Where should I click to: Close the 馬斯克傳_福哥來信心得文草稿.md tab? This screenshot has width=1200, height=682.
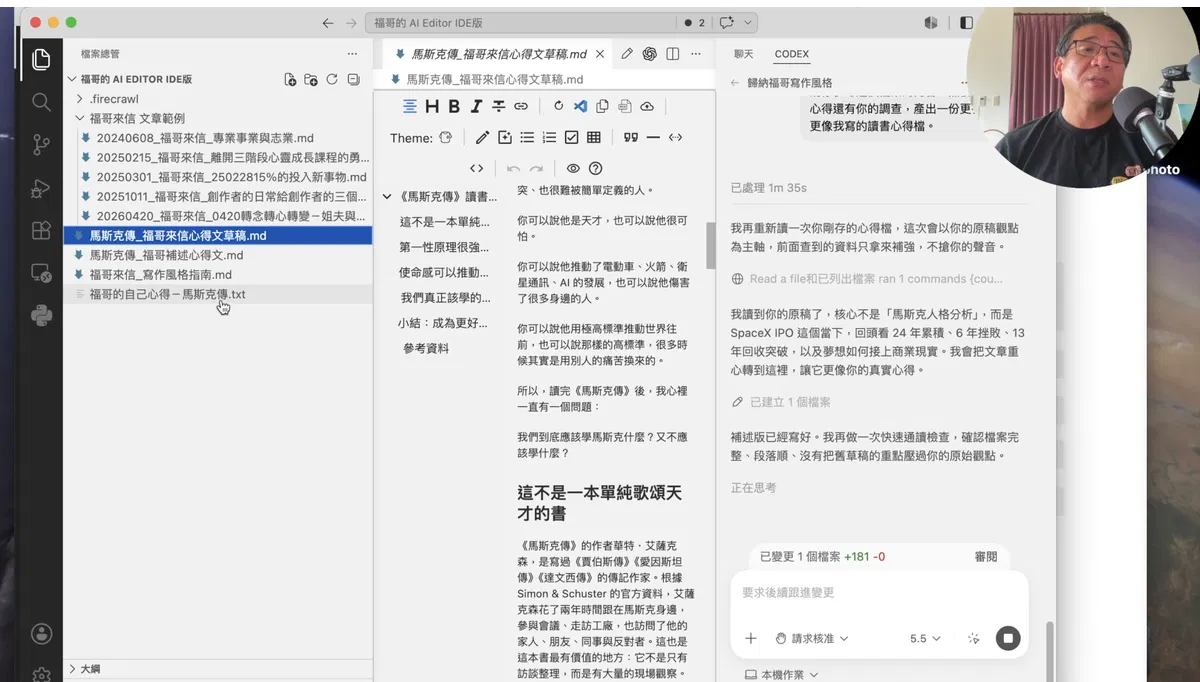click(601, 54)
